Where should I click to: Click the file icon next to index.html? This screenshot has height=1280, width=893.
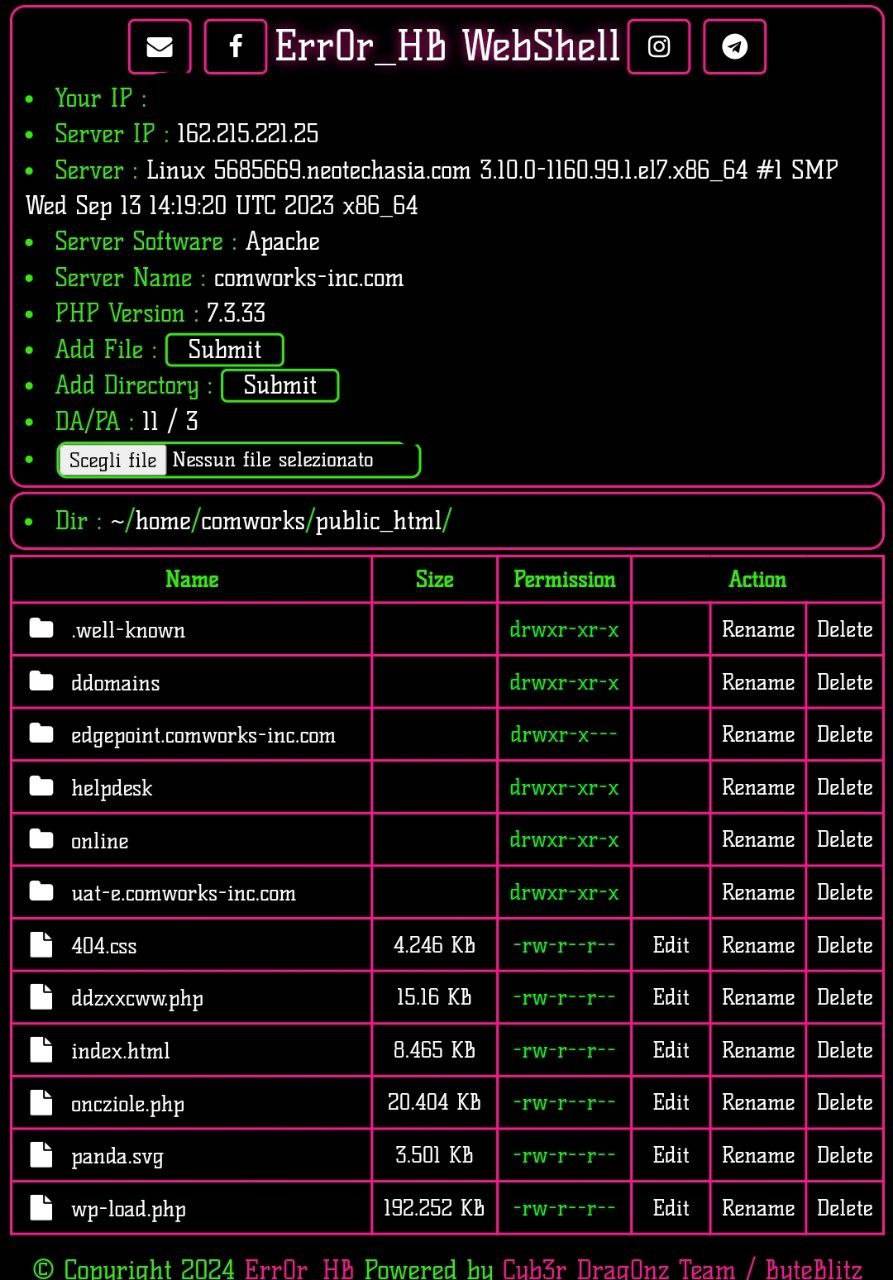tap(41, 1050)
